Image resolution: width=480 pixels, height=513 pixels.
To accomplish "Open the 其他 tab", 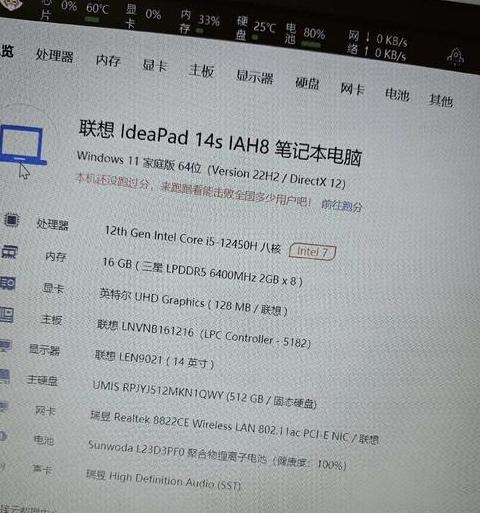I will coord(441,100).
